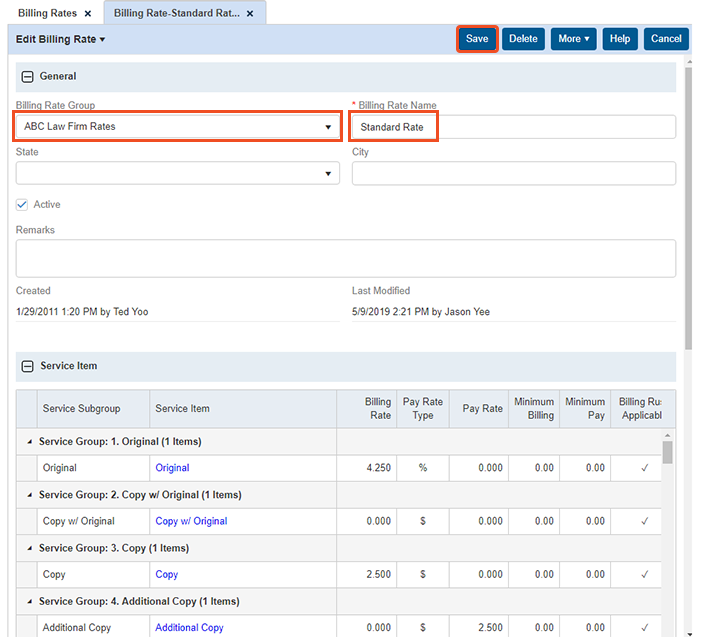Collapse Service Group 2. Copy w/ Original
The image size is (701, 637).
[x=29, y=495]
